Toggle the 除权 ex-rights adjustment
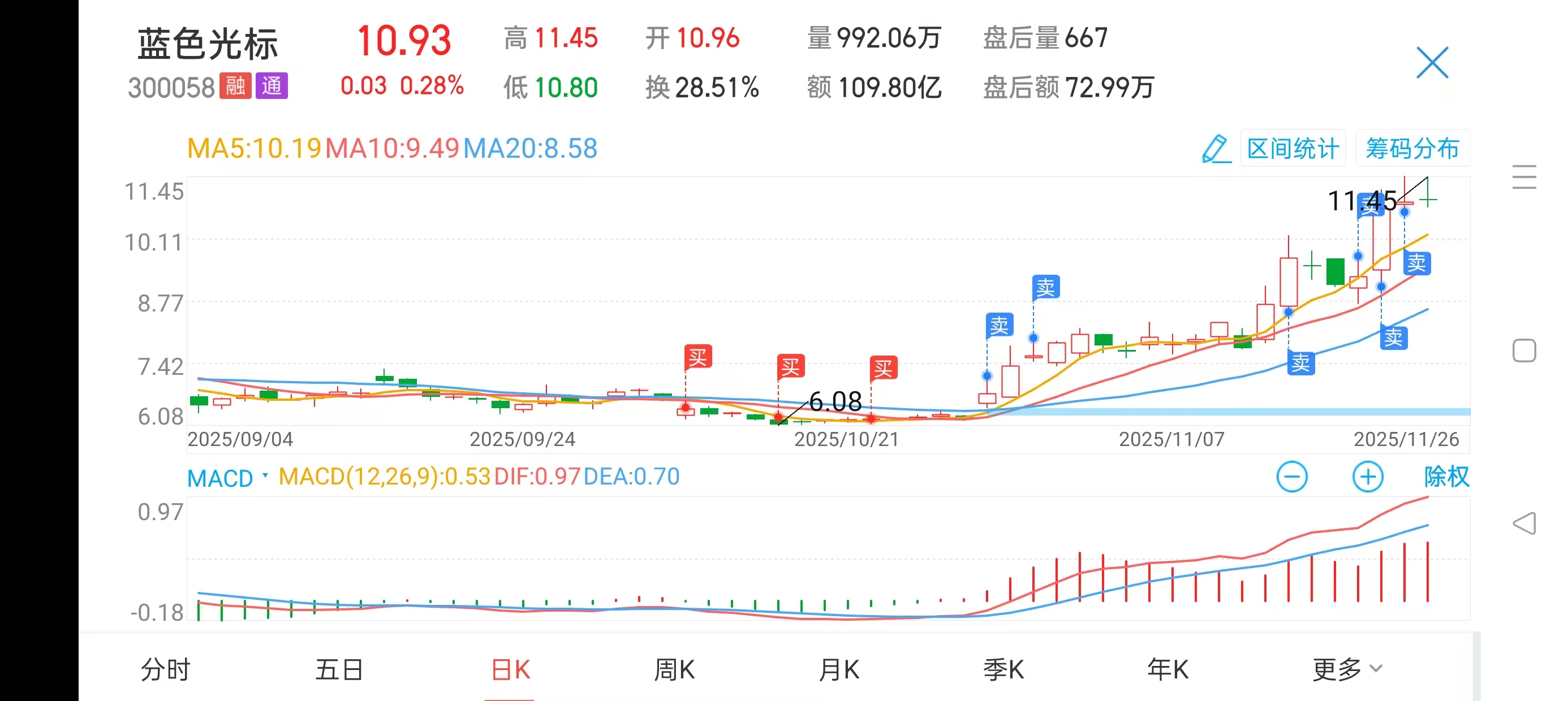This screenshot has height=701, width=1568. pos(1446,477)
